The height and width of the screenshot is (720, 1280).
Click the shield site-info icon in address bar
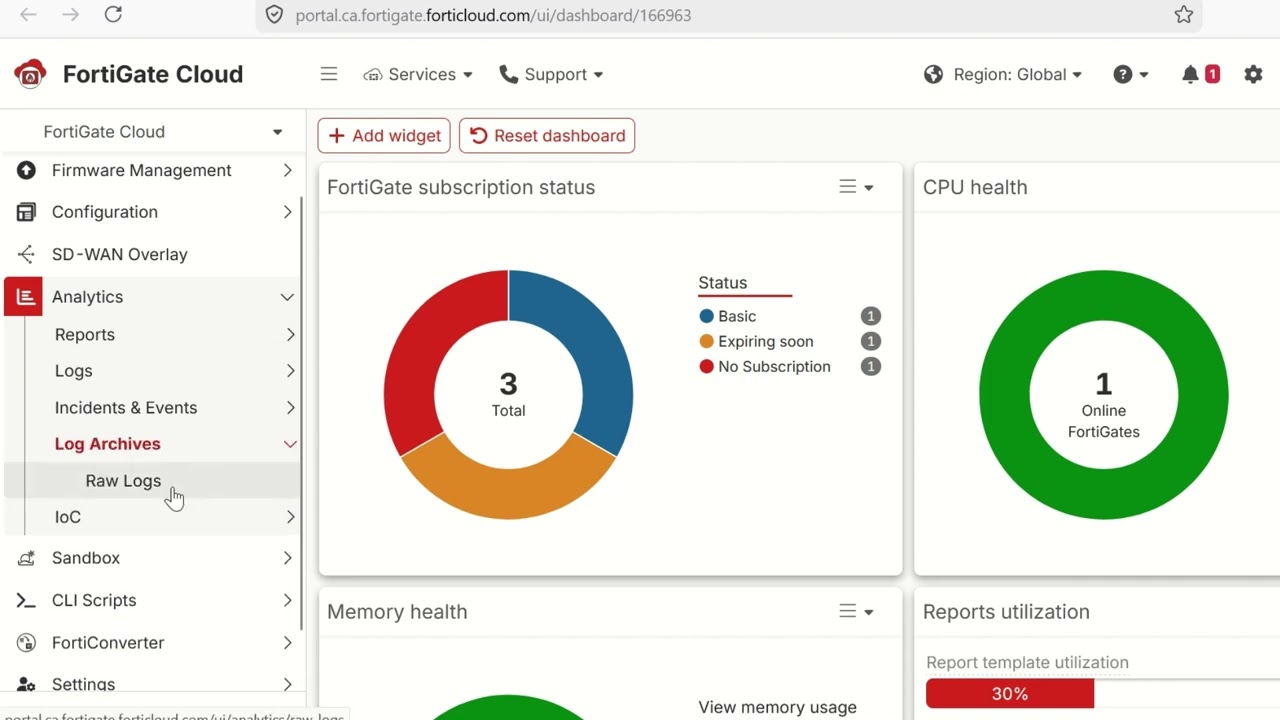[x=274, y=15]
